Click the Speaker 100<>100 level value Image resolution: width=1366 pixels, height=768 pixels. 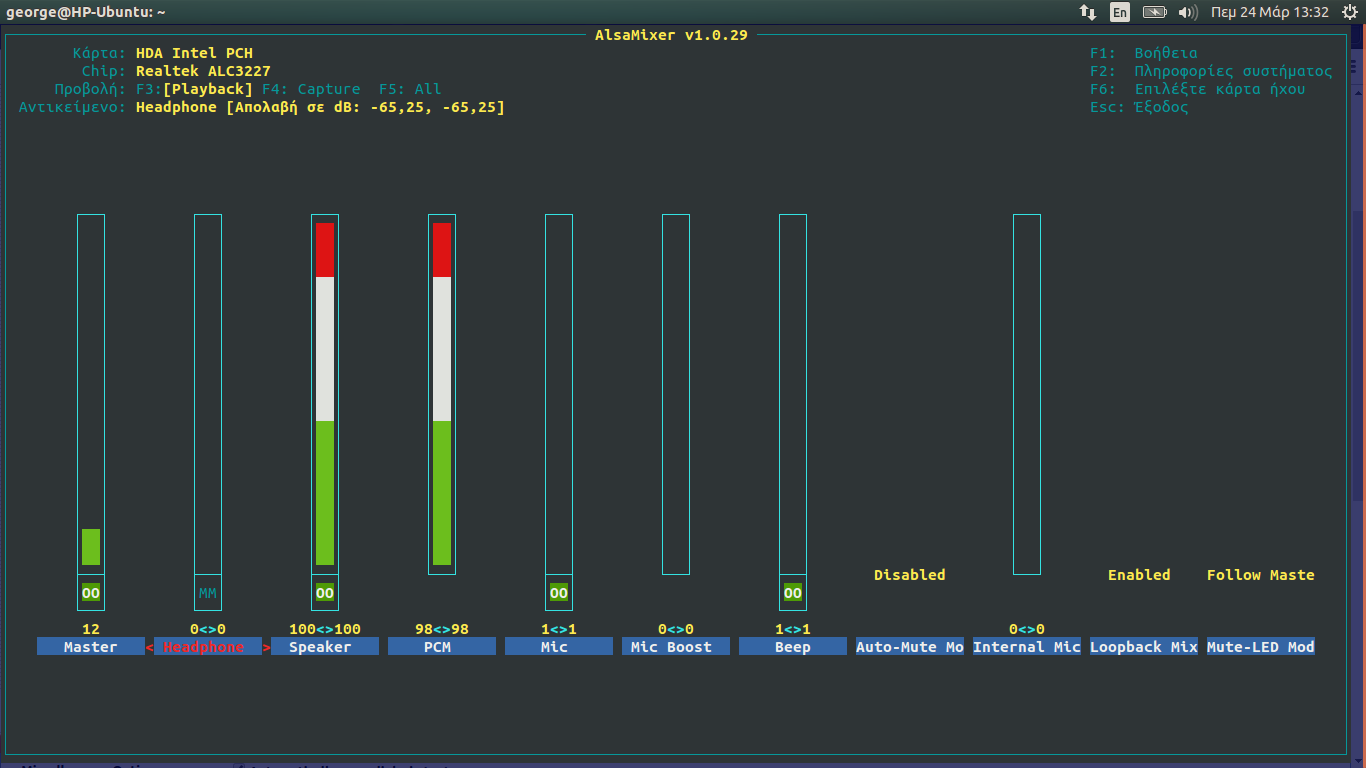coord(325,629)
